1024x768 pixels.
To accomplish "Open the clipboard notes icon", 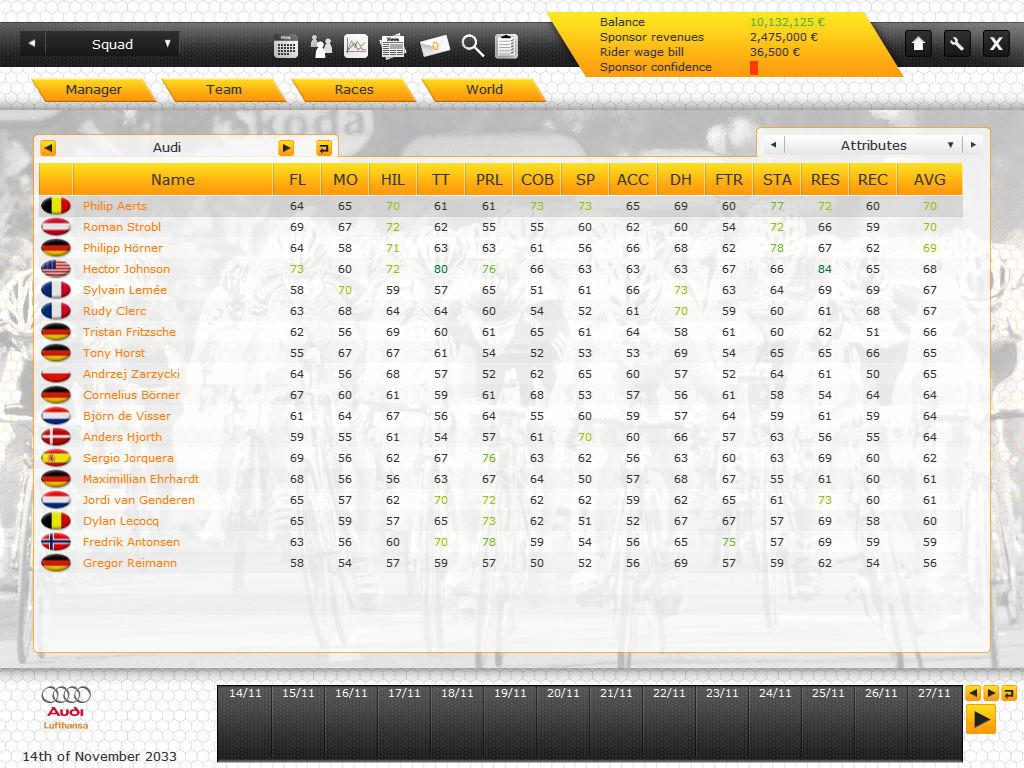I will 506,45.
